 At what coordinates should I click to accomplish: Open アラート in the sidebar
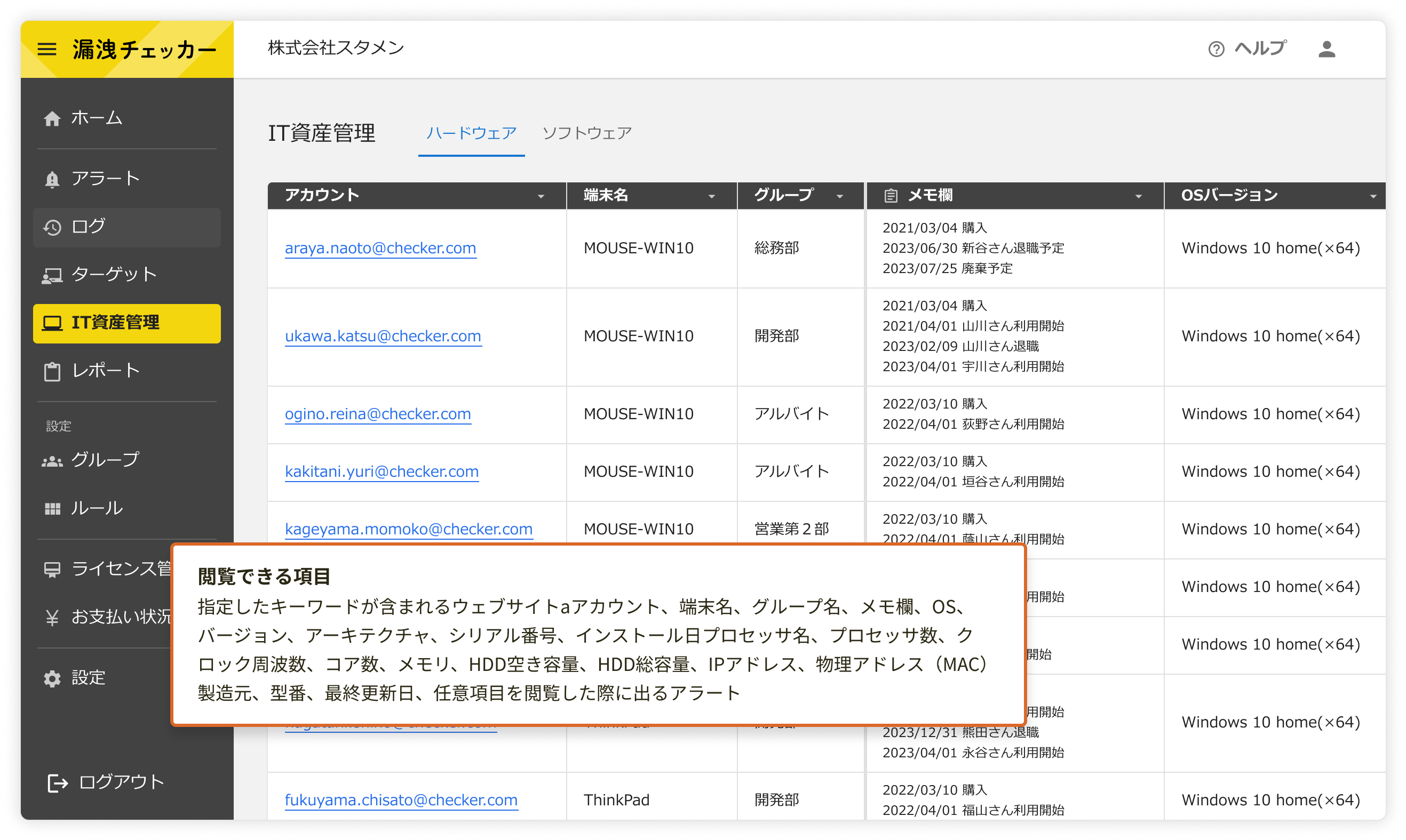127,179
